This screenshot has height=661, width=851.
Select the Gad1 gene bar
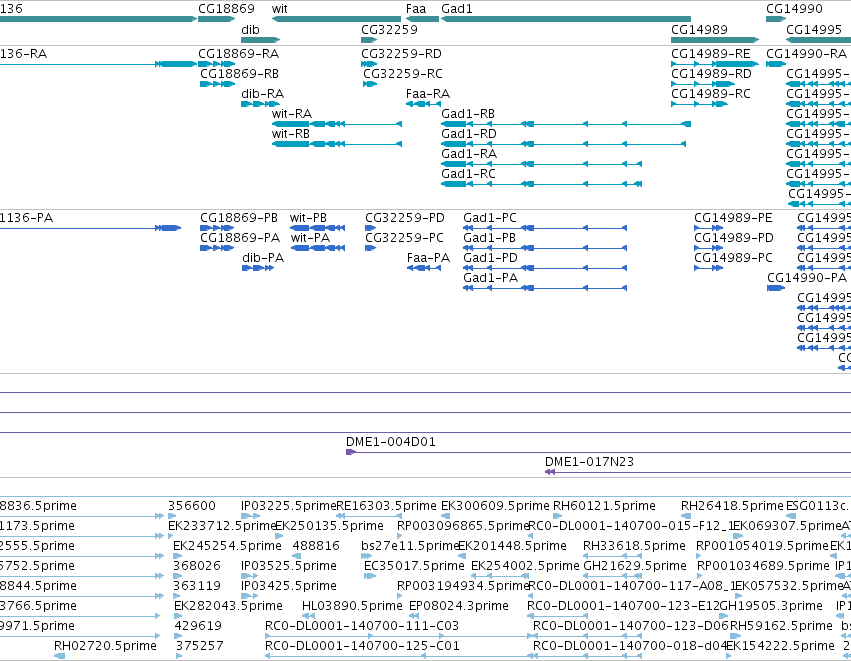coord(566,20)
